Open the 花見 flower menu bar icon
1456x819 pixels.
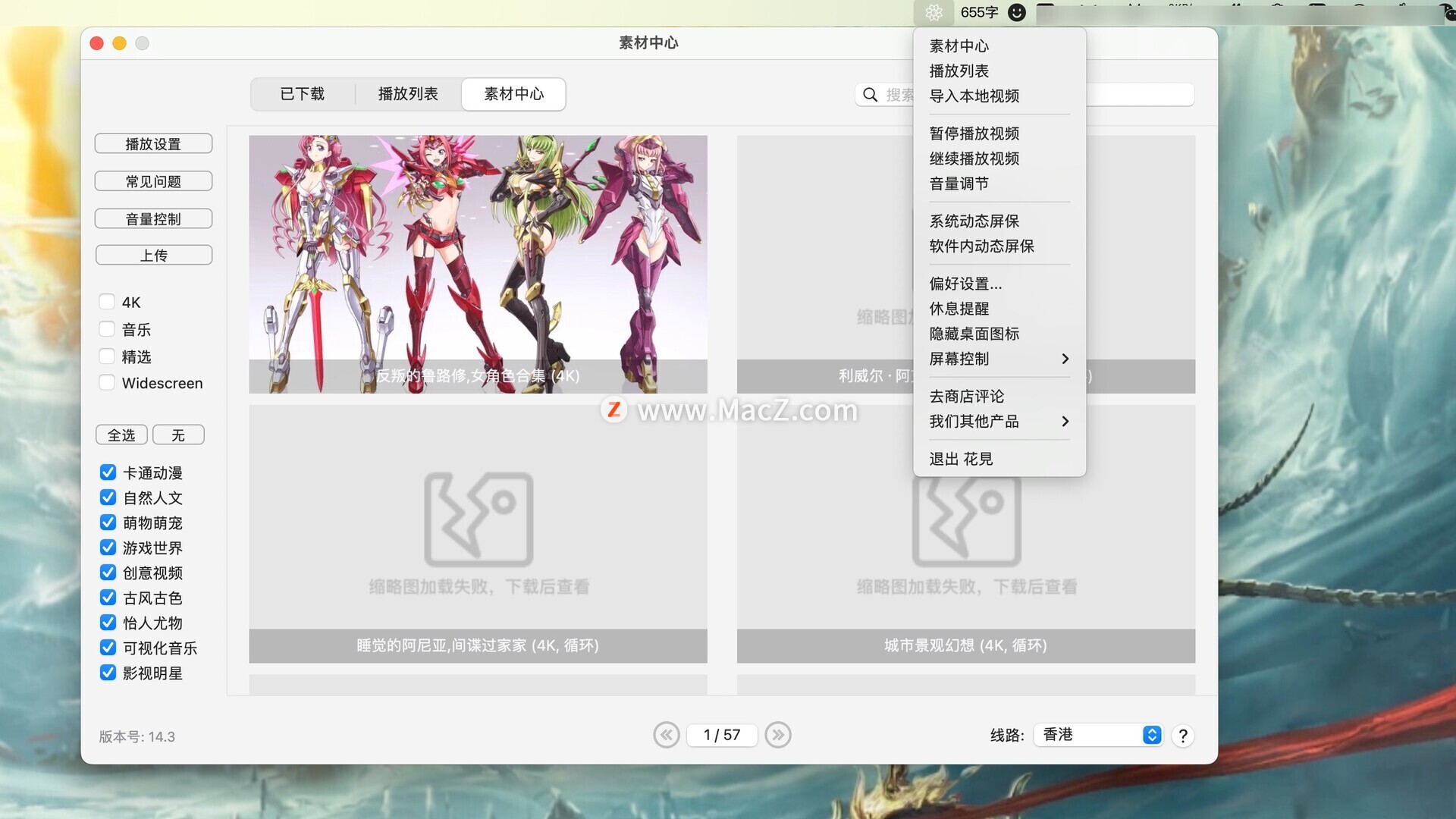[x=934, y=12]
